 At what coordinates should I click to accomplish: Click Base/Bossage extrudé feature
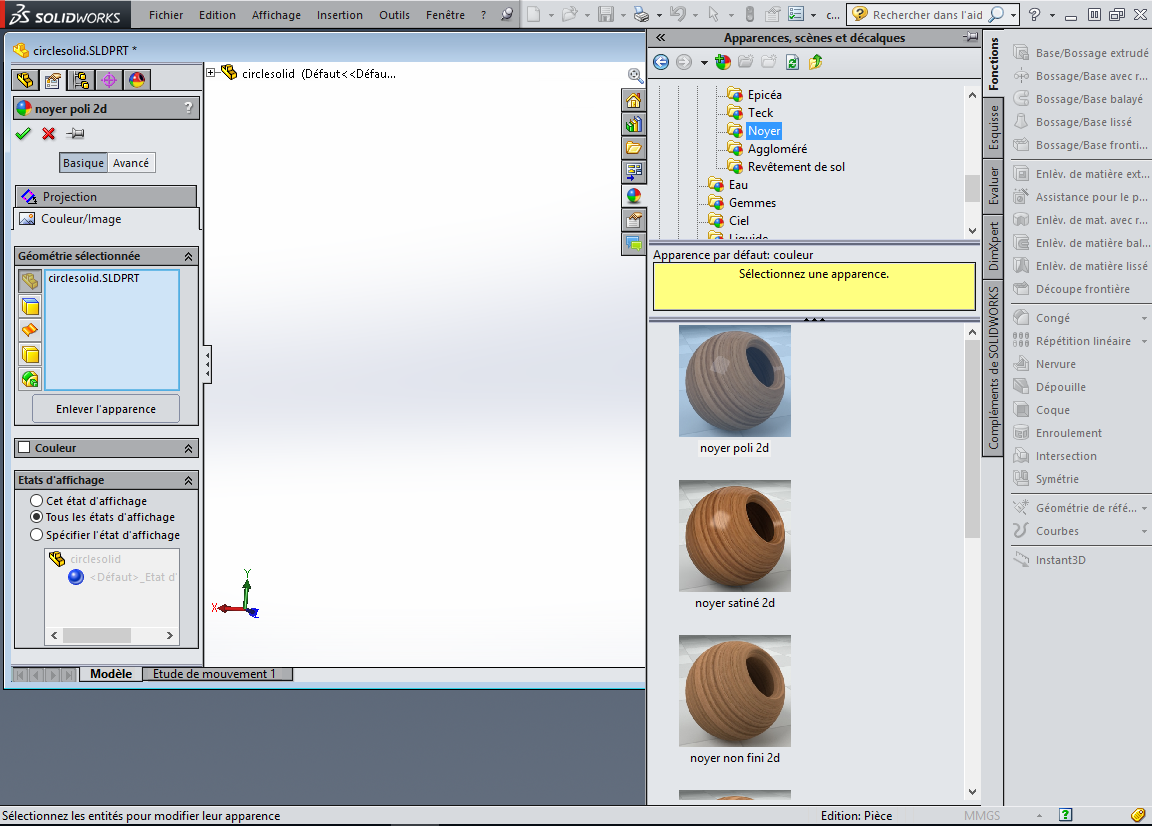(x=1080, y=53)
